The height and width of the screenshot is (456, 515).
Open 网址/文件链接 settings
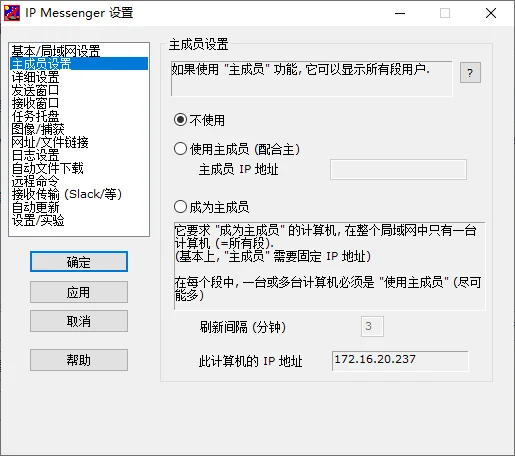point(79,142)
